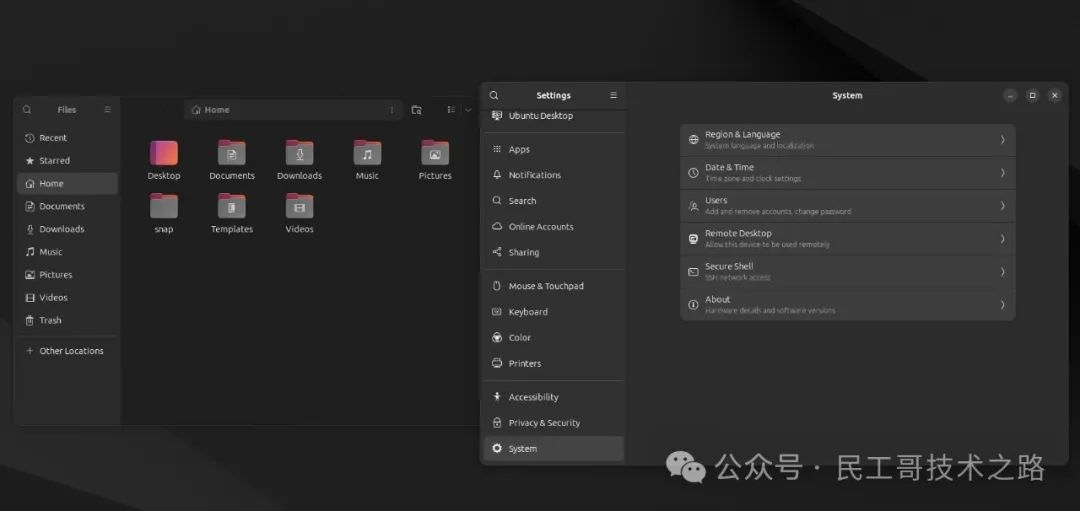Image resolution: width=1080 pixels, height=511 pixels.
Task: Select the Templates folder icon
Action: 231,206
